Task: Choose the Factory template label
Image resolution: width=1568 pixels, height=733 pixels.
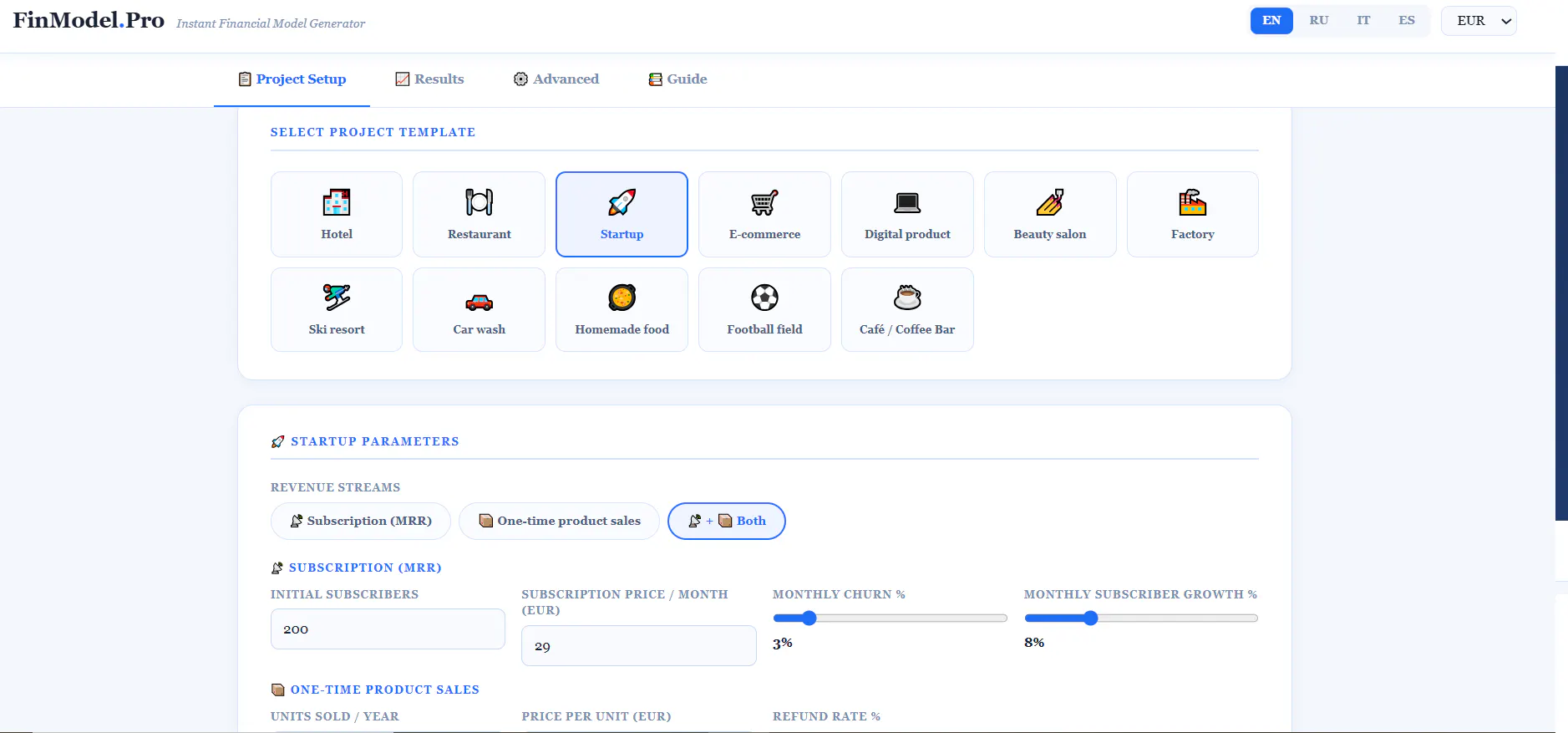Action: click(x=1193, y=234)
